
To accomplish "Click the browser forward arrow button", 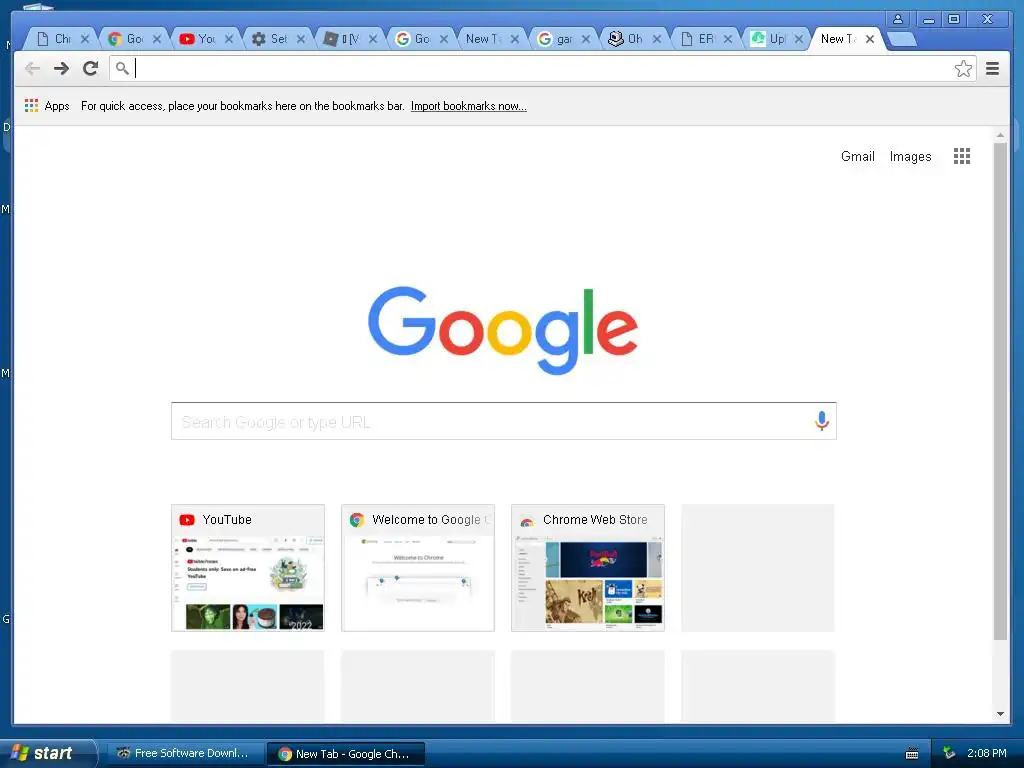I will click(61, 69).
